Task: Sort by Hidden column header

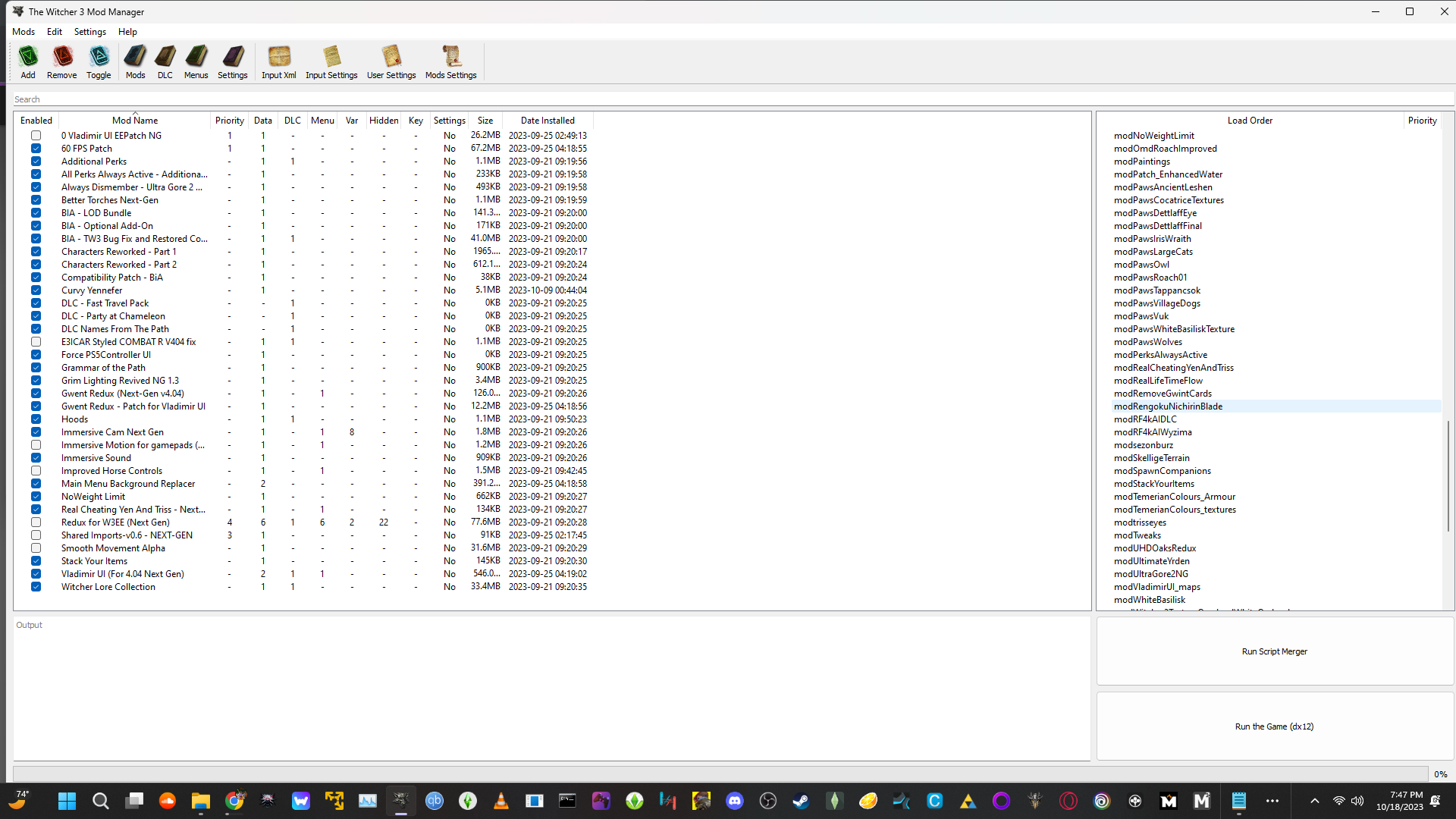Action: tap(384, 121)
